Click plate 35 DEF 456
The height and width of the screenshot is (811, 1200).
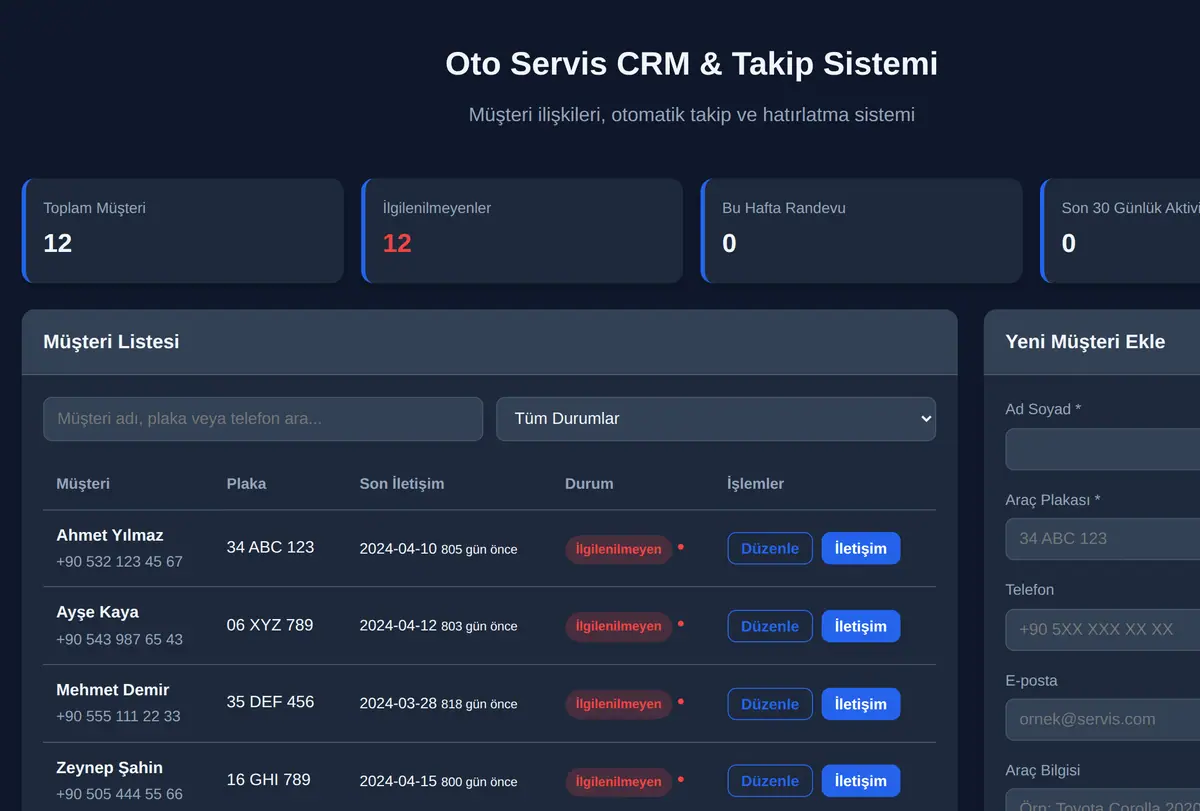coord(270,702)
